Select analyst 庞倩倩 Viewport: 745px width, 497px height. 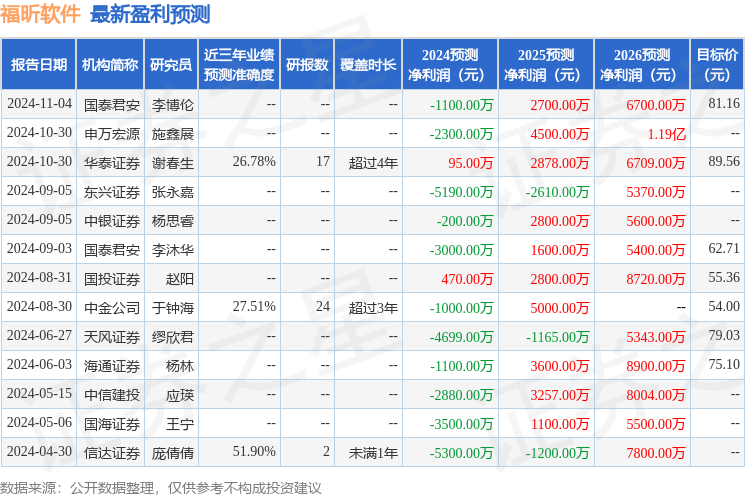pyautogui.click(x=172, y=453)
